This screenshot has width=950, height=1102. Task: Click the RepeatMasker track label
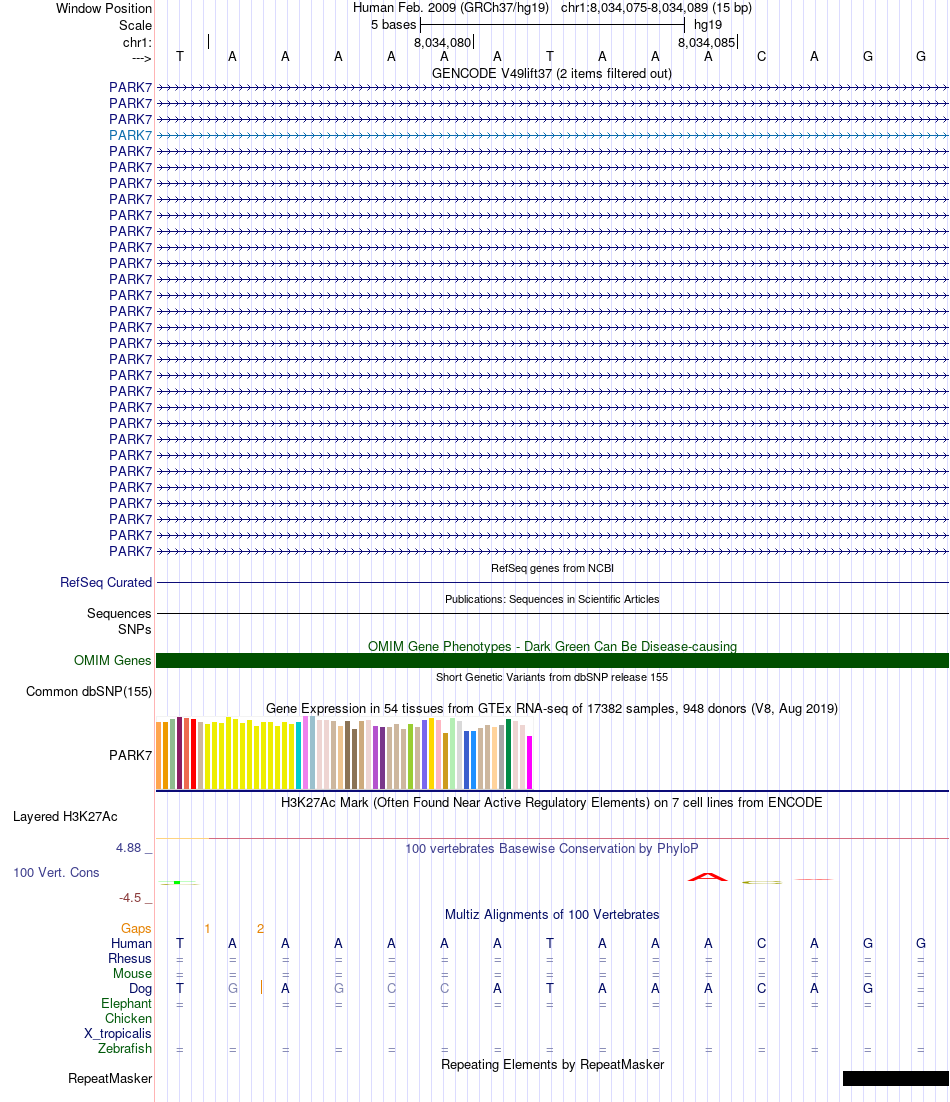click(110, 1078)
